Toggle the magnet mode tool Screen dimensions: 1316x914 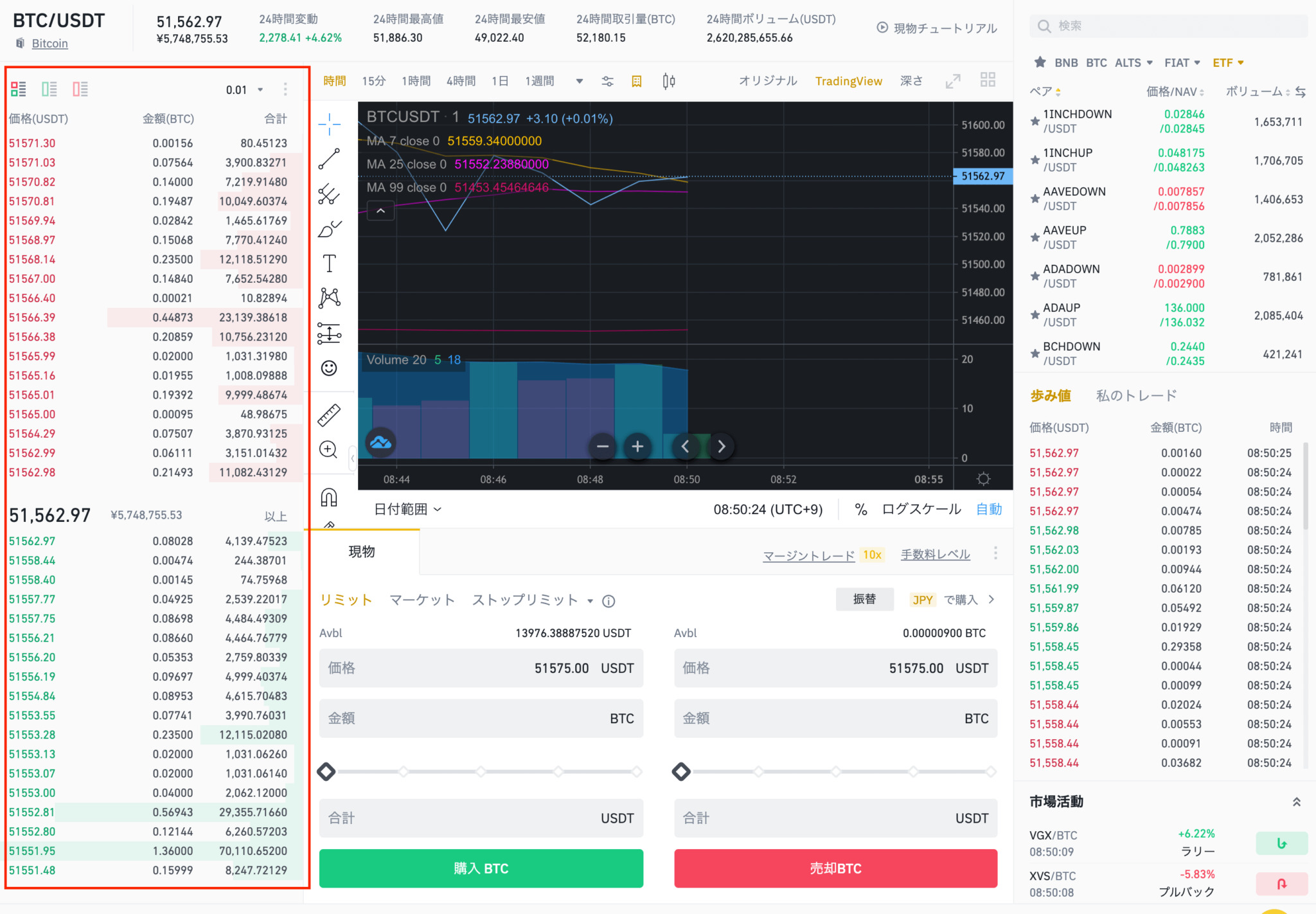[329, 497]
